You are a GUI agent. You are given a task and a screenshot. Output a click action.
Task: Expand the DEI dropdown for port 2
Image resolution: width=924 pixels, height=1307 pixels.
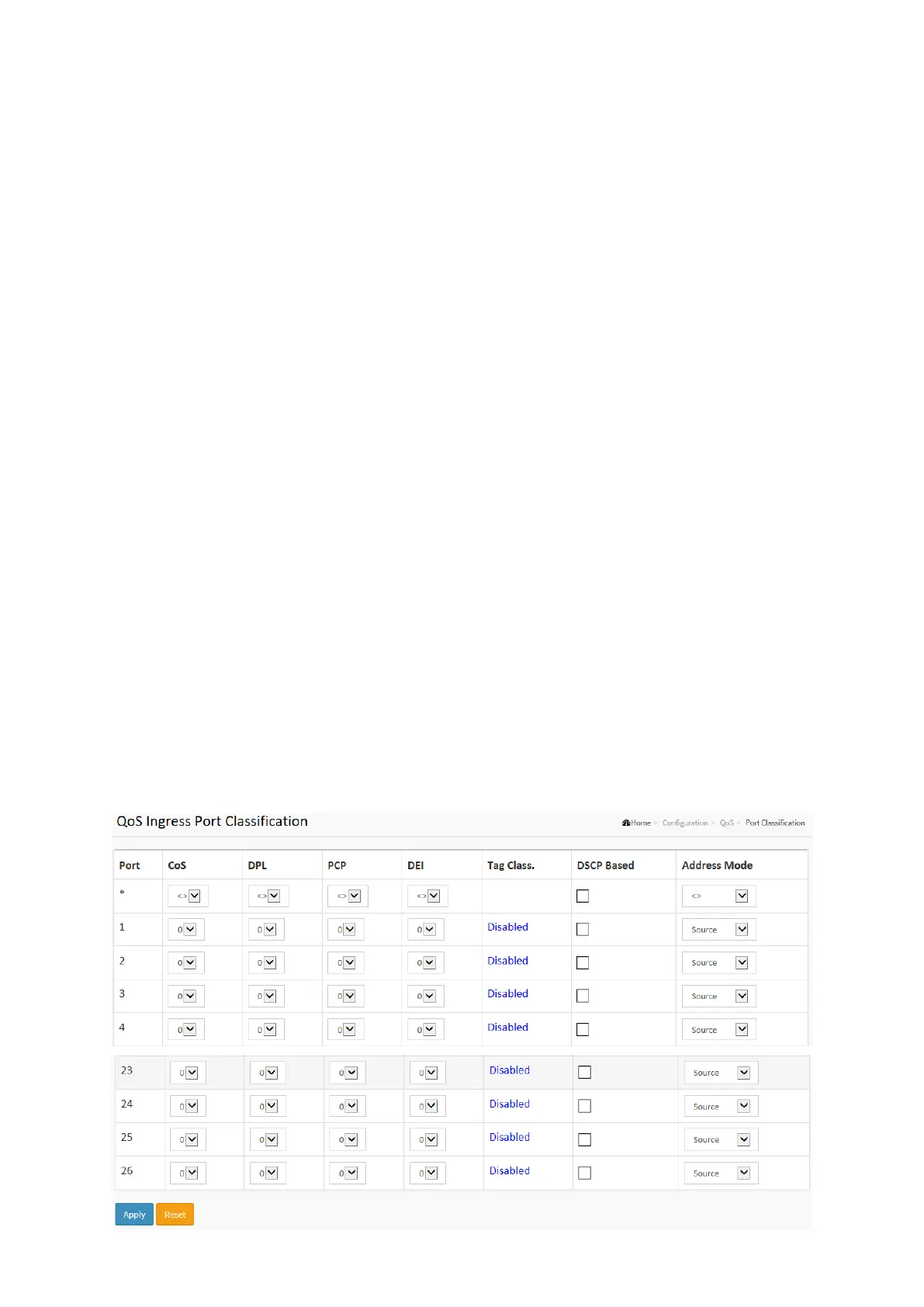(x=426, y=962)
